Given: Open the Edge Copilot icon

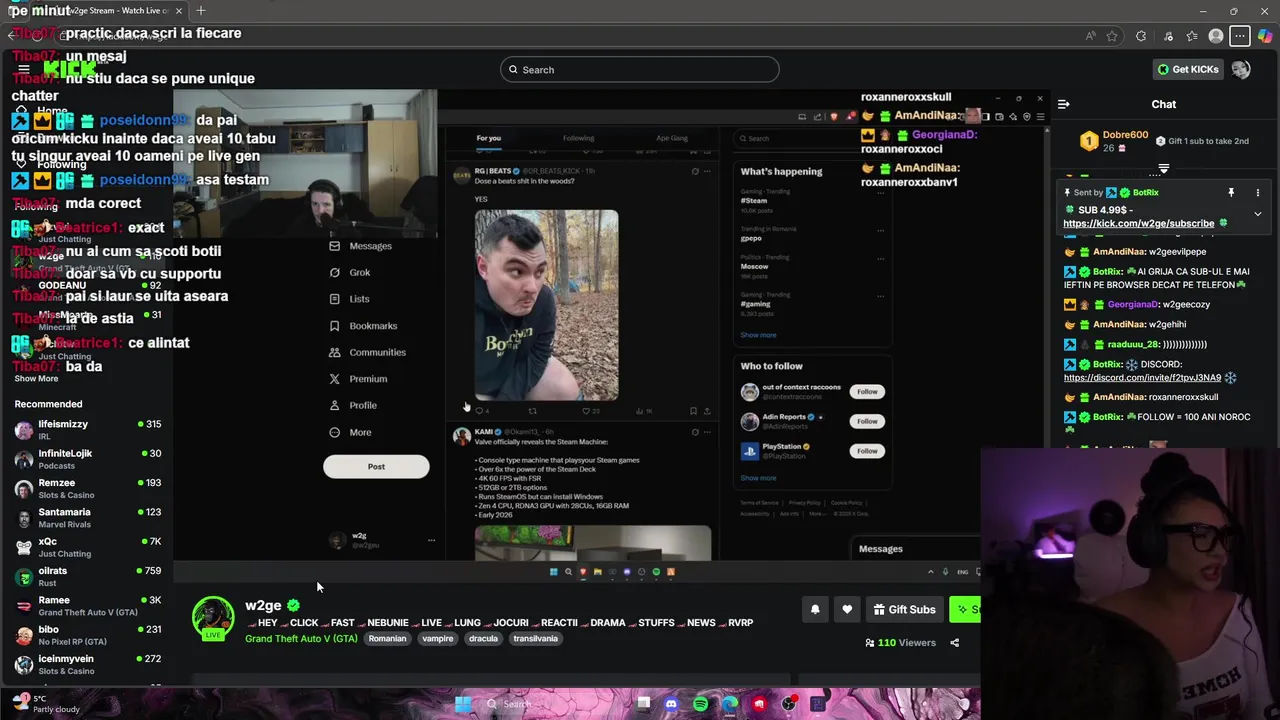Looking at the screenshot, I should (1266, 36).
